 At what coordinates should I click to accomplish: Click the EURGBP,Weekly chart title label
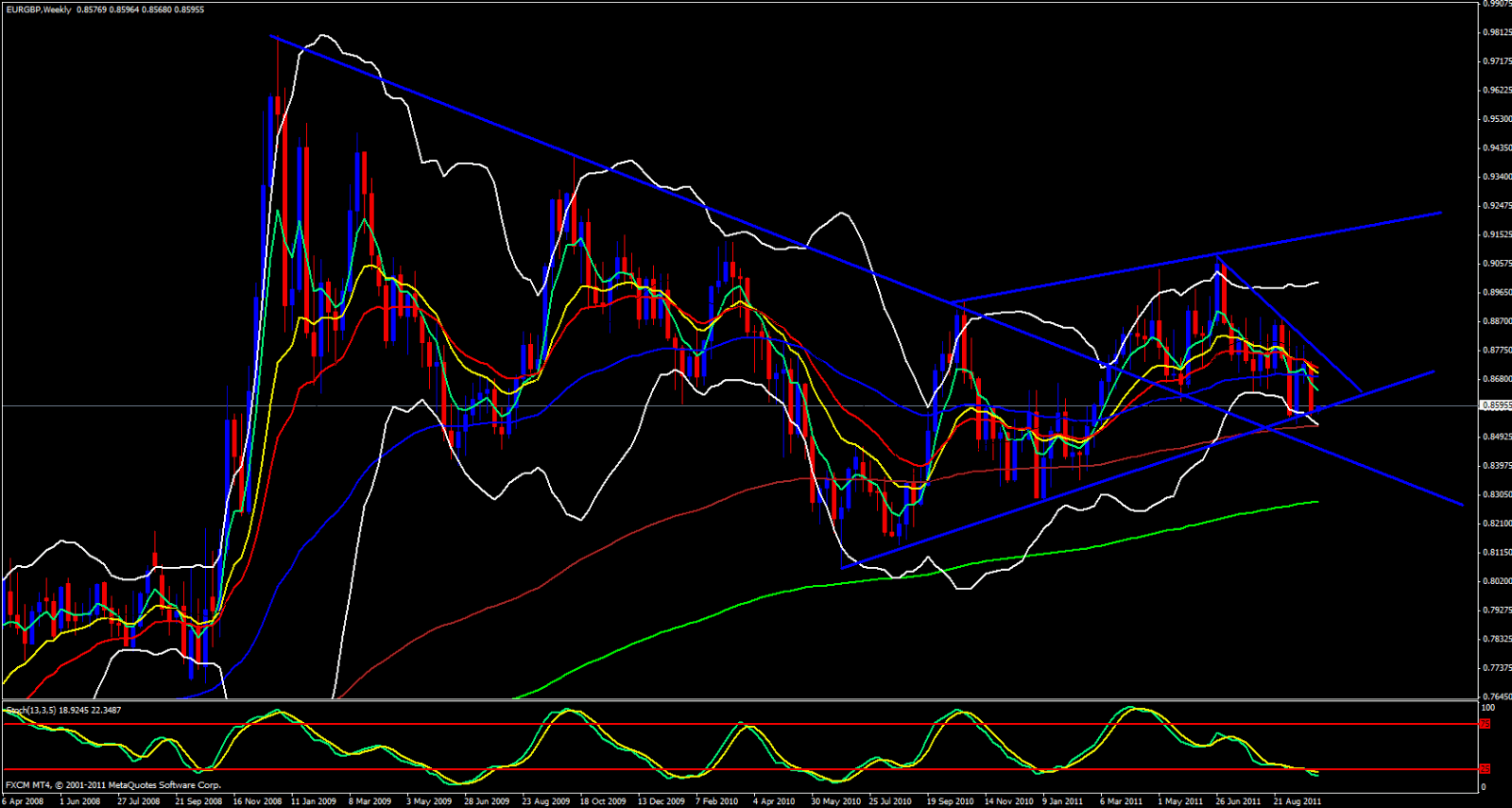click(39, 9)
